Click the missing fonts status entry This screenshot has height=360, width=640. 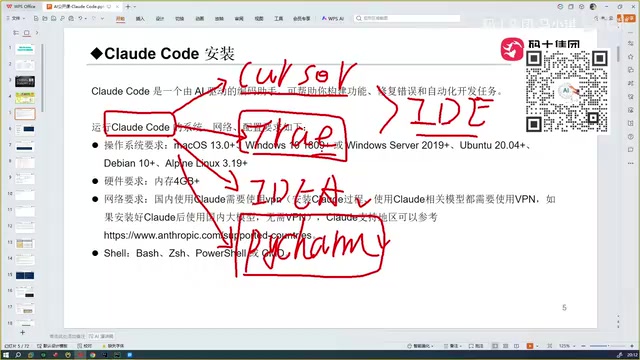113,346
